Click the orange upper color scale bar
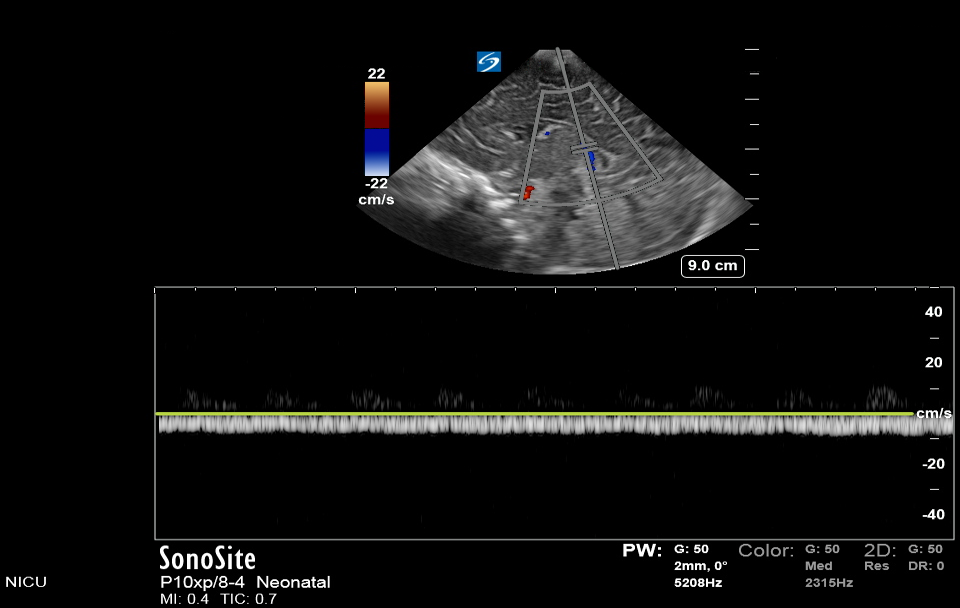The width and height of the screenshot is (960, 608). 377,105
